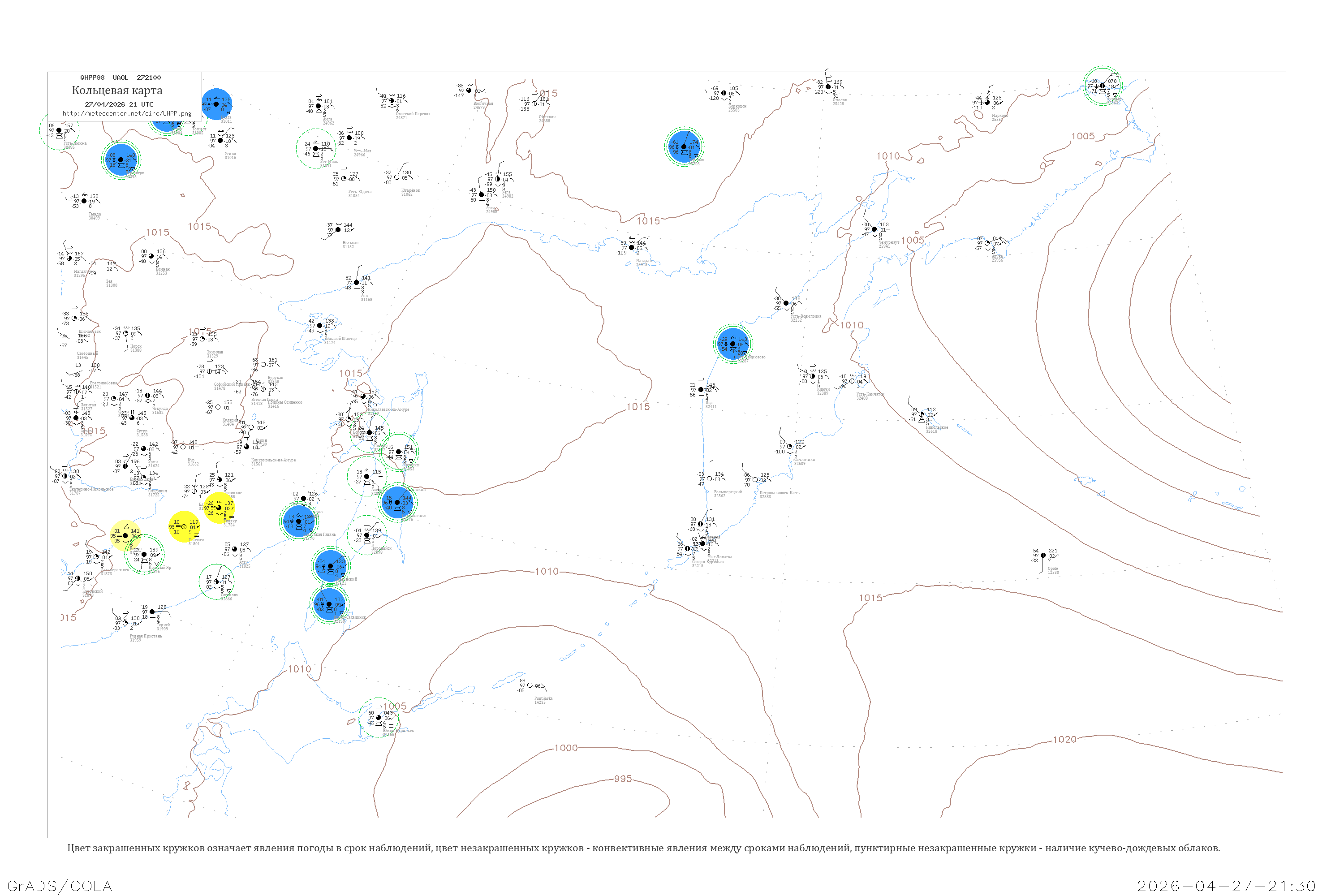
Task: Click the Yuzhno-Kurilsk green dashed circle
Action: click(378, 717)
